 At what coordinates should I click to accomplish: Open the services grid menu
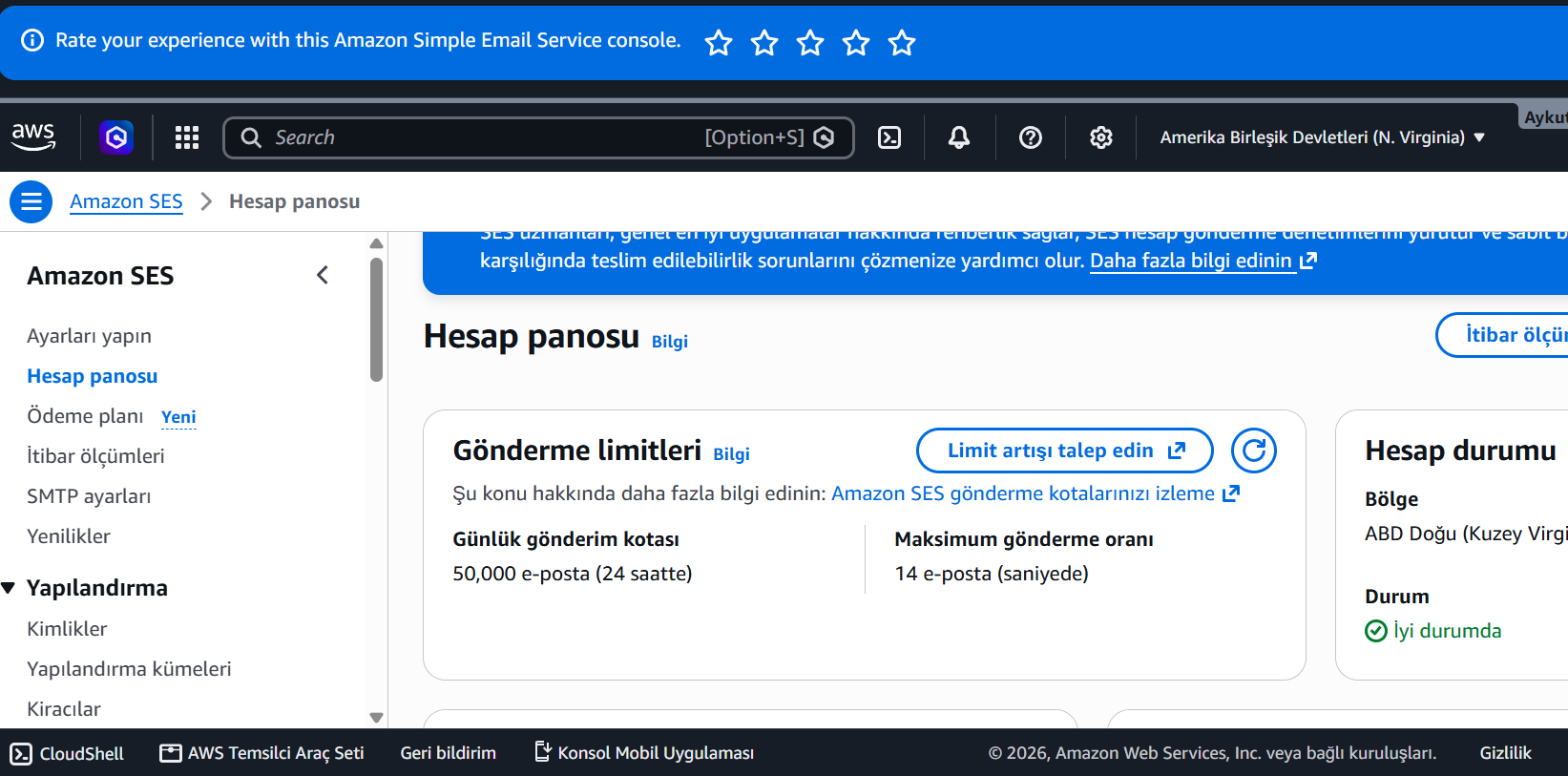click(187, 137)
